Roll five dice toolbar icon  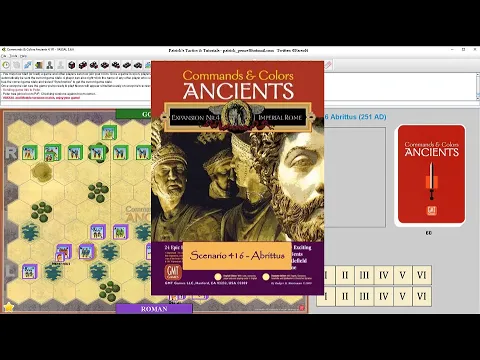pyautogui.click(x=116, y=65)
